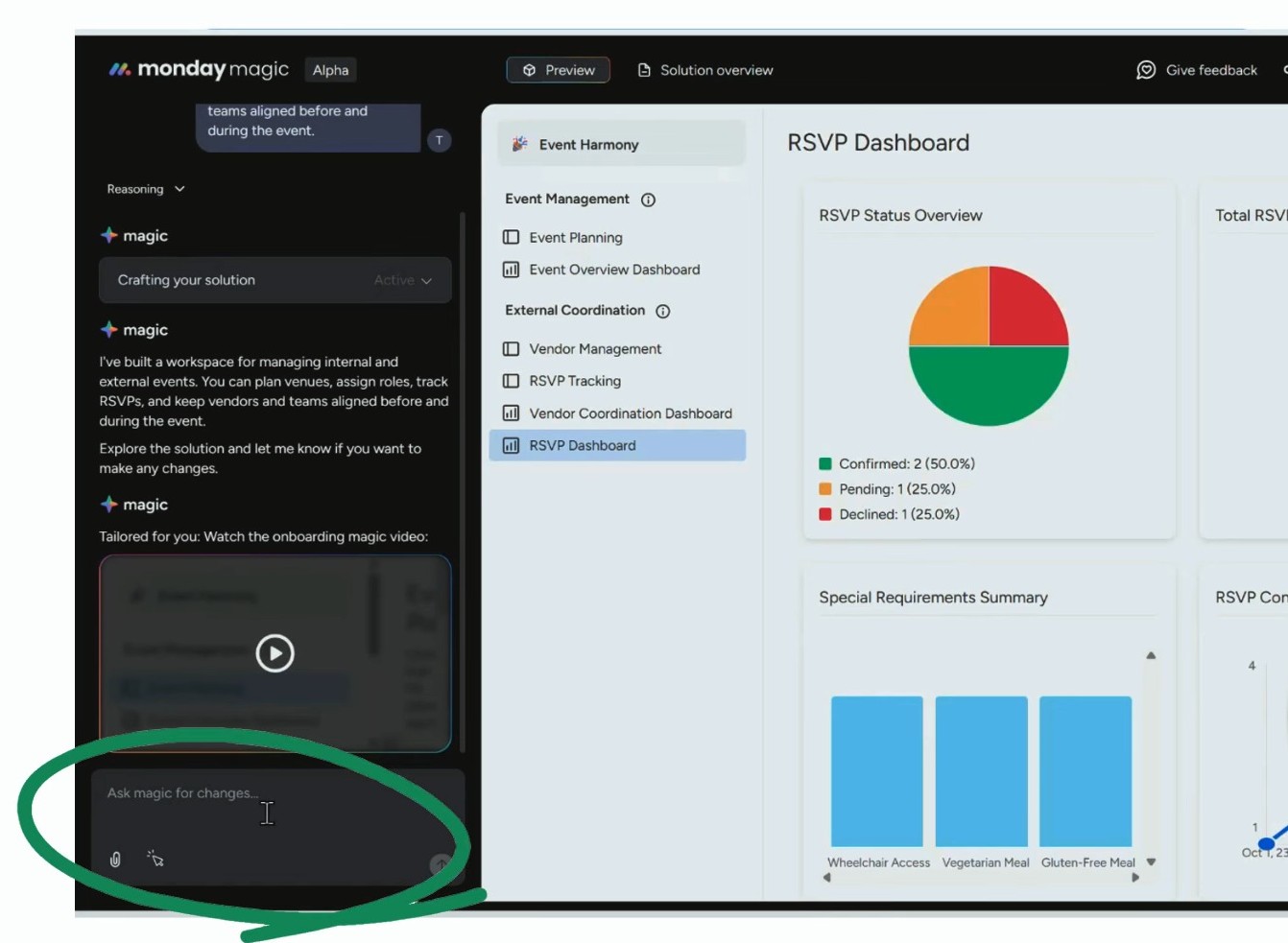Expand the Reasoning dropdown
The height and width of the screenshot is (943, 1288).
[146, 189]
